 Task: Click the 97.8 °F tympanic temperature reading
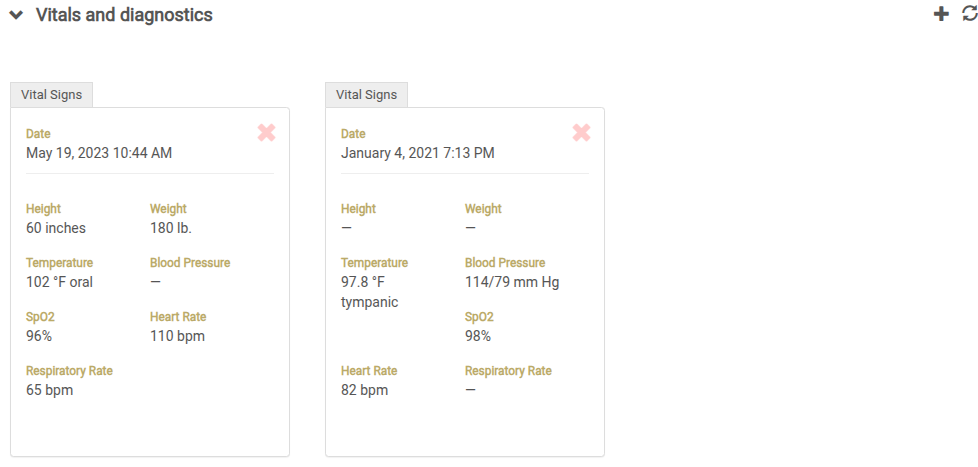pos(370,291)
